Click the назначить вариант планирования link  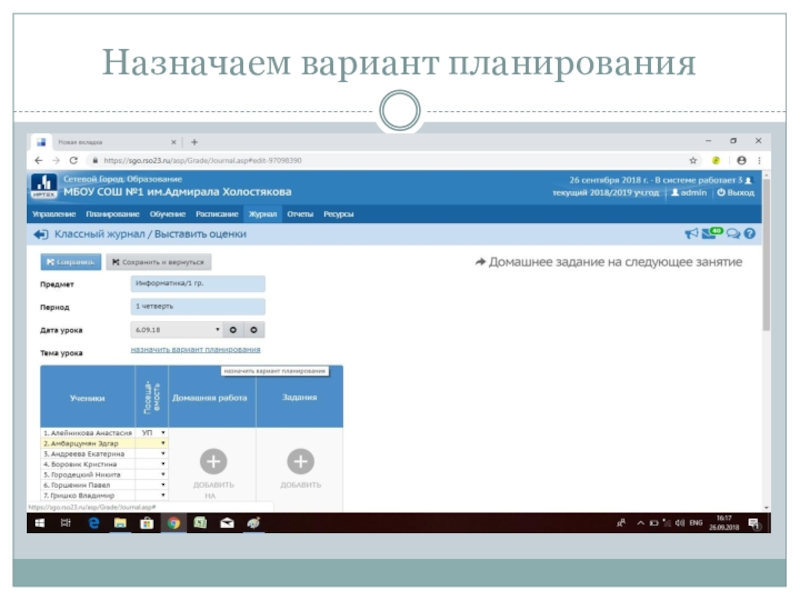click(x=195, y=350)
